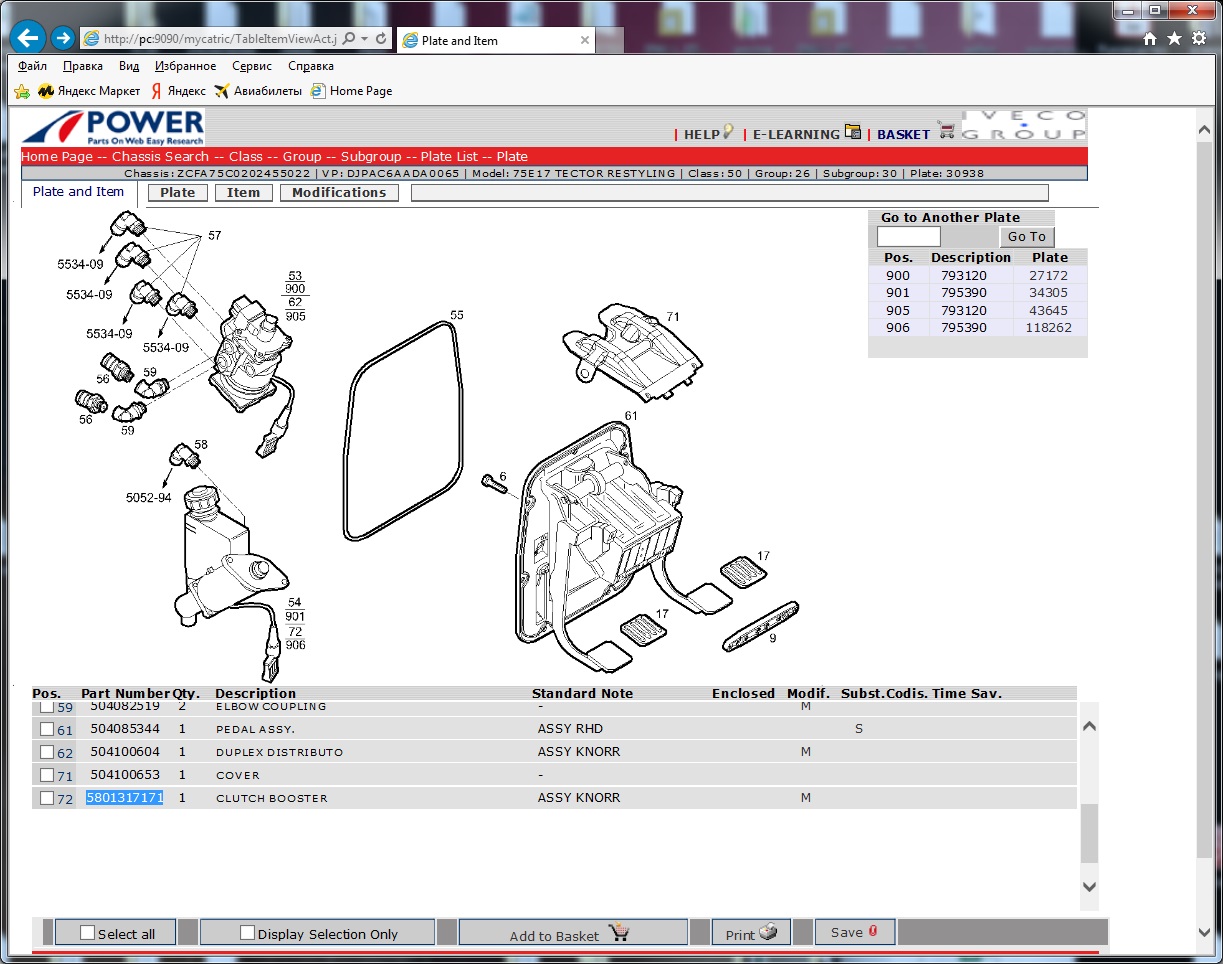Click position link 72 in parts list

(x=65, y=799)
